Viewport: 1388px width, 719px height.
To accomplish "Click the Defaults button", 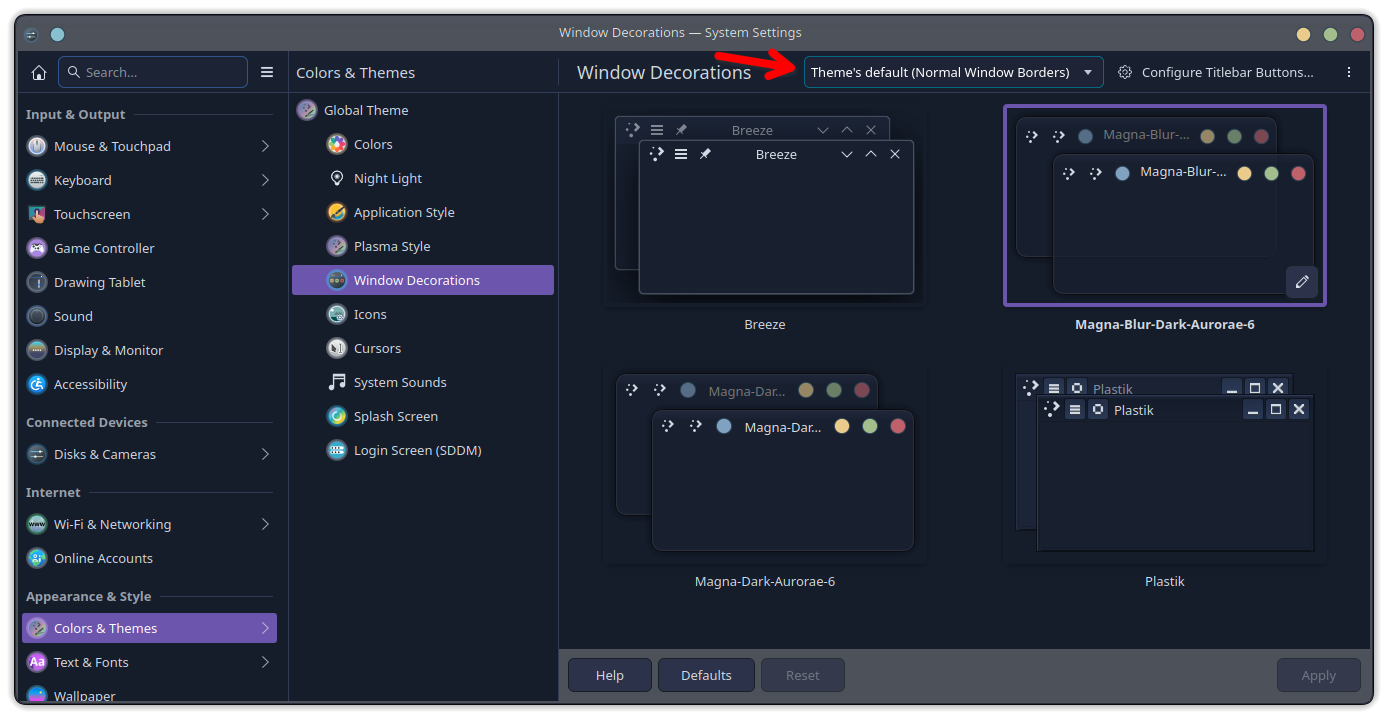I will click(706, 675).
